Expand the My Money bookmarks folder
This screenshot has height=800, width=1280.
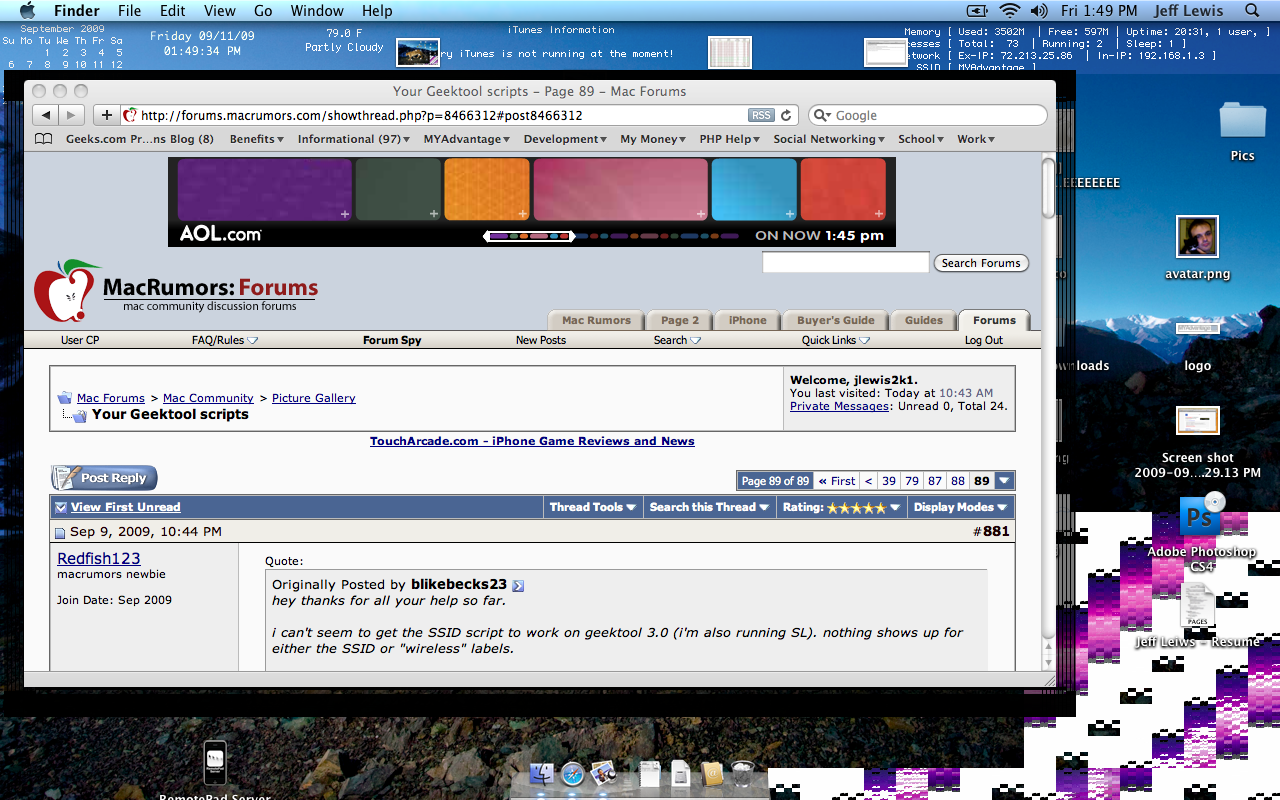654,139
